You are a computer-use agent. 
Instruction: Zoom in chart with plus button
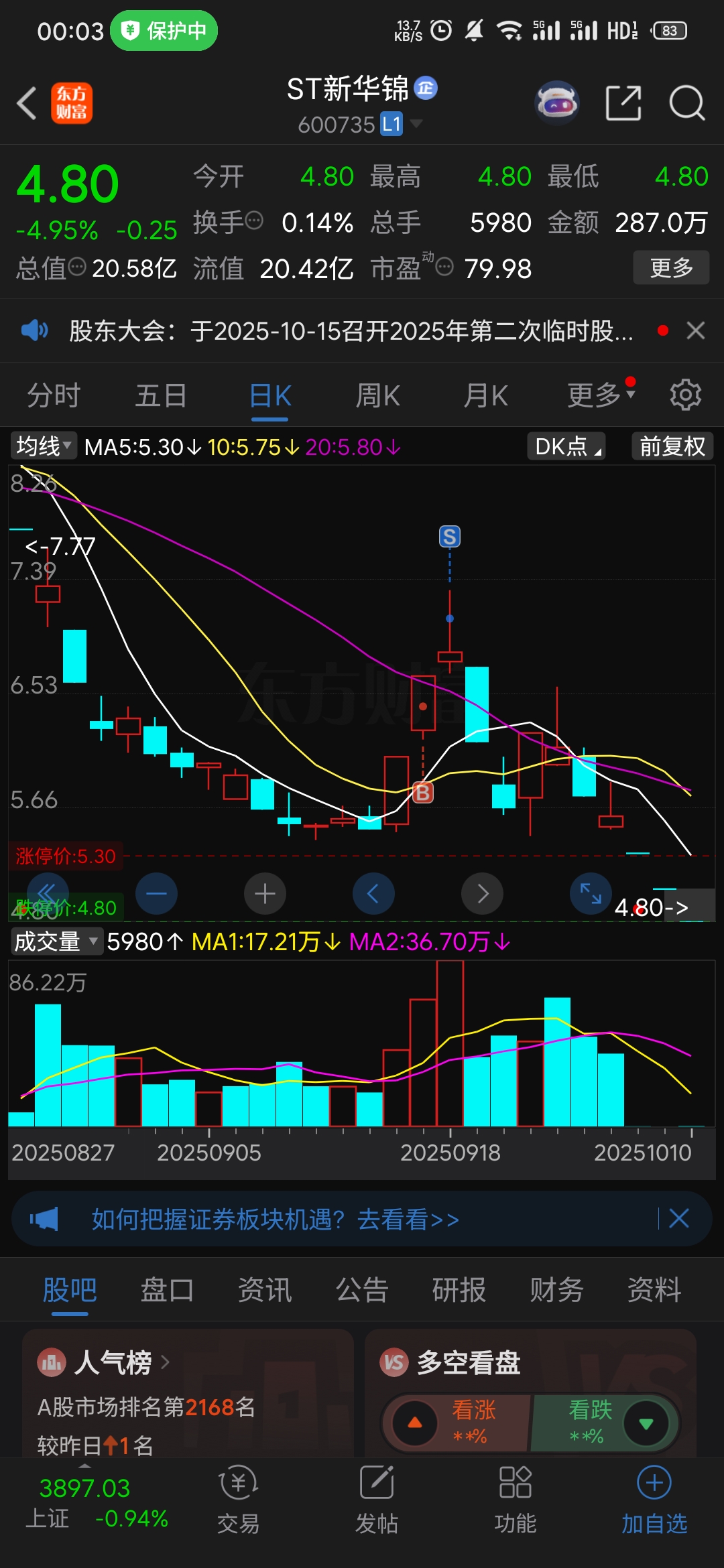(265, 893)
